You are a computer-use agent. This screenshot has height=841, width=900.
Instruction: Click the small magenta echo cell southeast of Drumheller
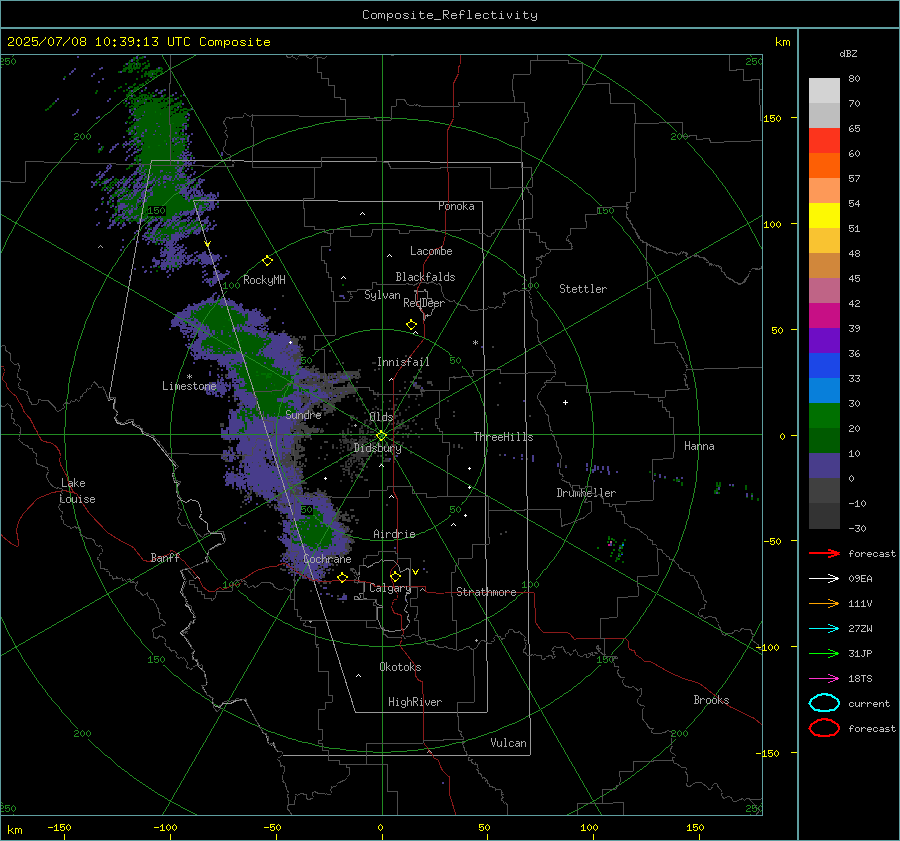(x=610, y=542)
